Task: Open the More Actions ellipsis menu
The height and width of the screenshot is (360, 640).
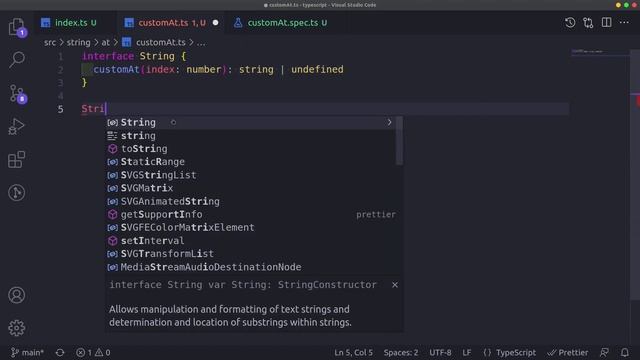Action: [x=624, y=22]
